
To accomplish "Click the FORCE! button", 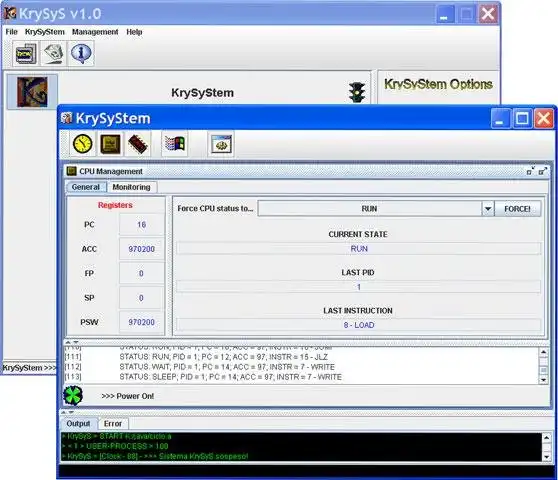I will [x=517, y=209].
